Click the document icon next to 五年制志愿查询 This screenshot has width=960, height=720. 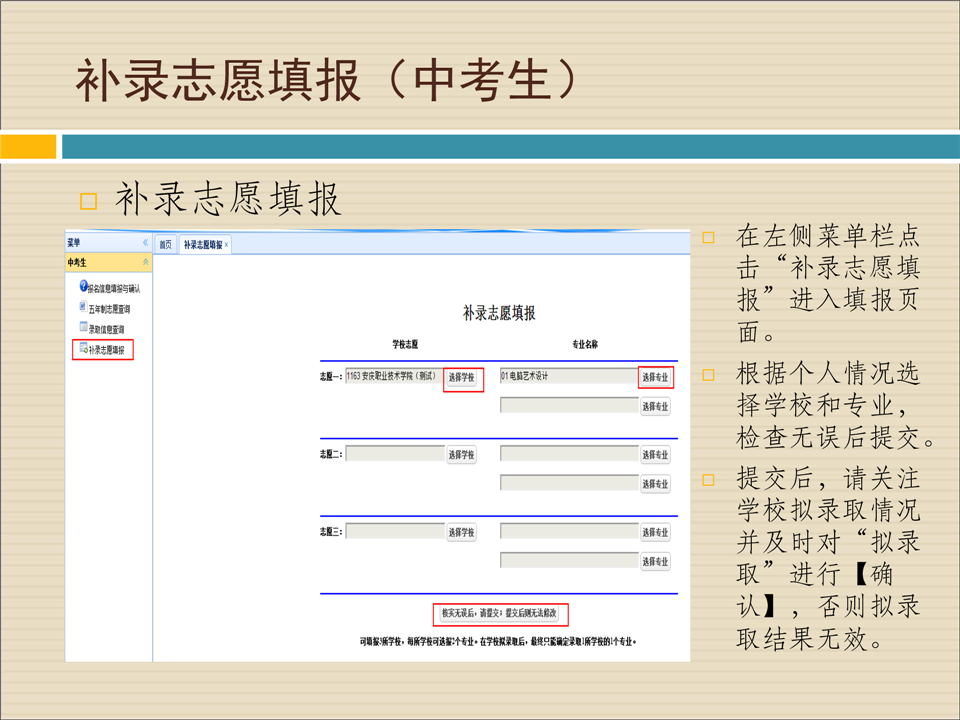[x=82, y=308]
